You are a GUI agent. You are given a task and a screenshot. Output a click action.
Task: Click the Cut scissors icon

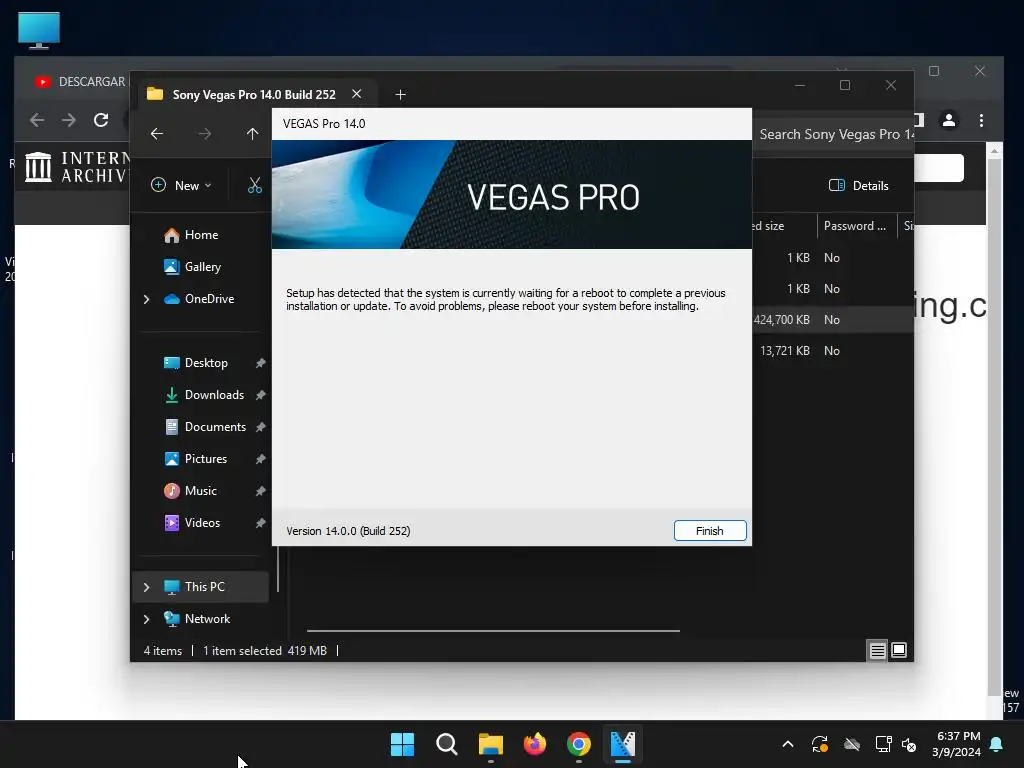pos(255,185)
